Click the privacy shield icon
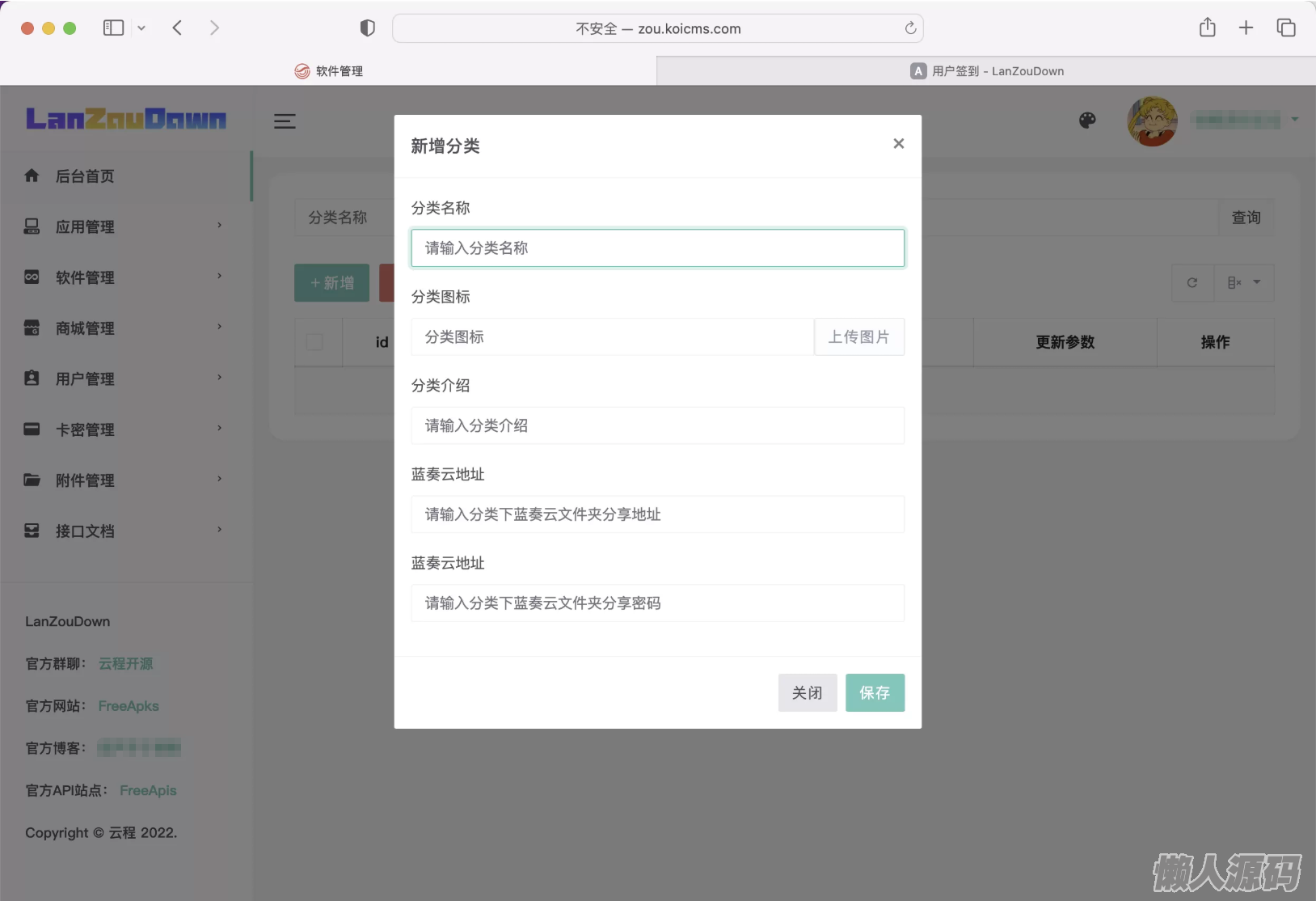The image size is (1316, 901). tap(368, 28)
